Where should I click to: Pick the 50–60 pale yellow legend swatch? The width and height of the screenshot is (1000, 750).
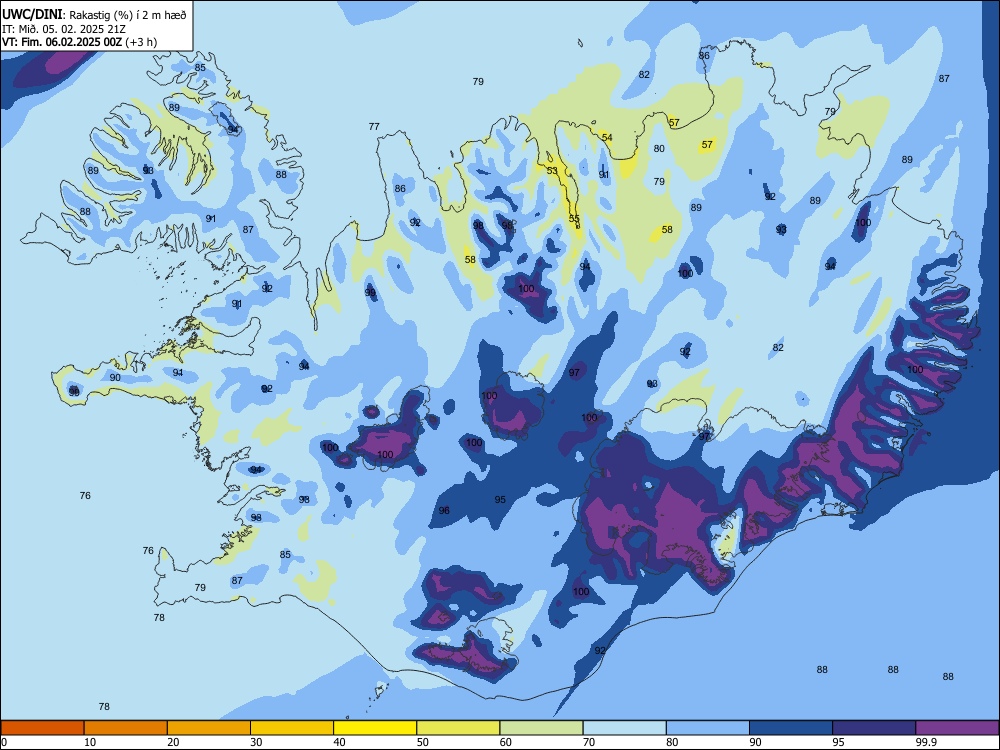(x=458, y=728)
